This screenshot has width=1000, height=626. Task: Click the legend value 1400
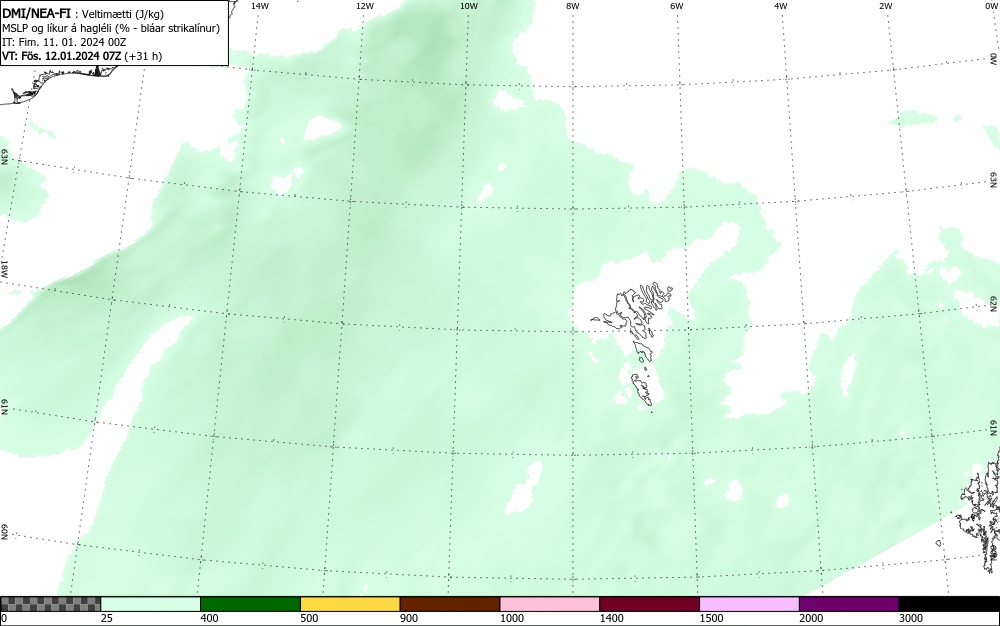click(611, 618)
